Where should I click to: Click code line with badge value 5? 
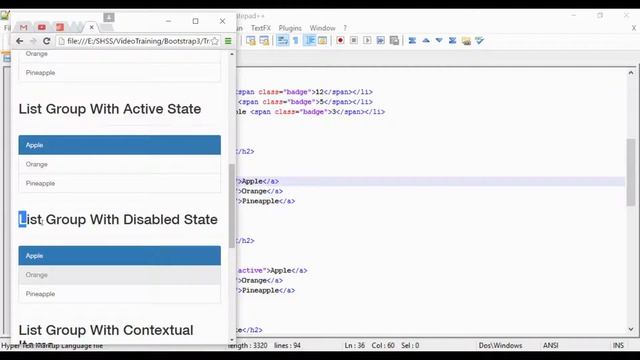[x=305, y=102]
